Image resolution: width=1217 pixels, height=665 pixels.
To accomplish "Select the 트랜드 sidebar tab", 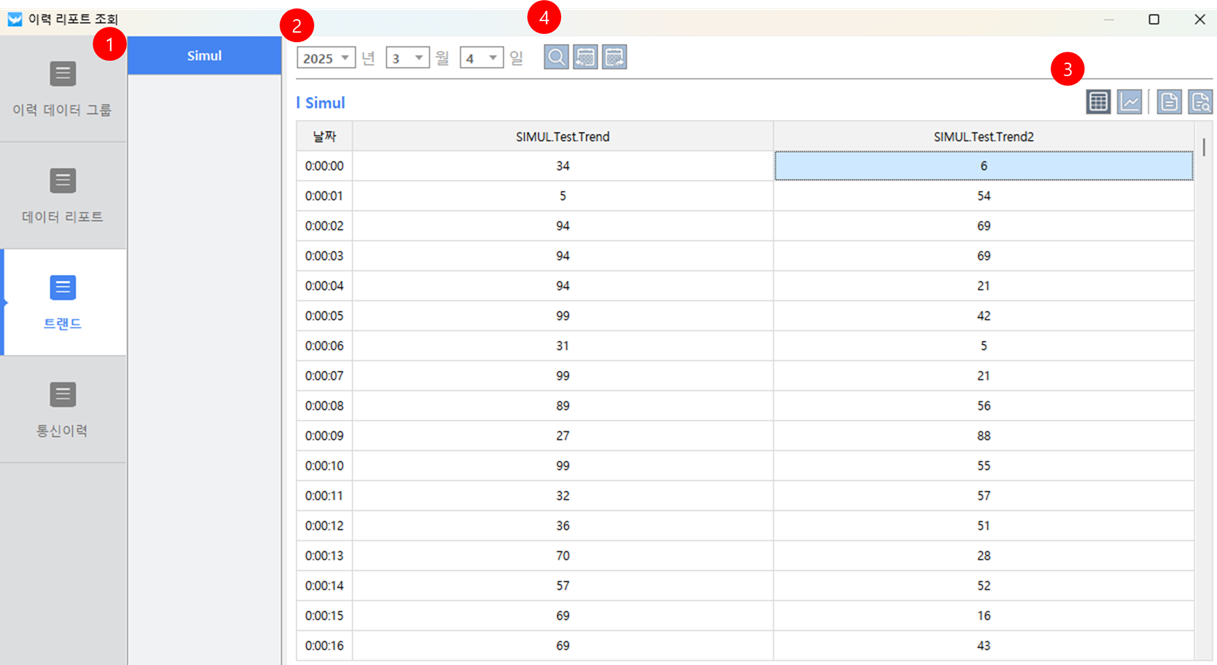I will [x=63, y=302].
